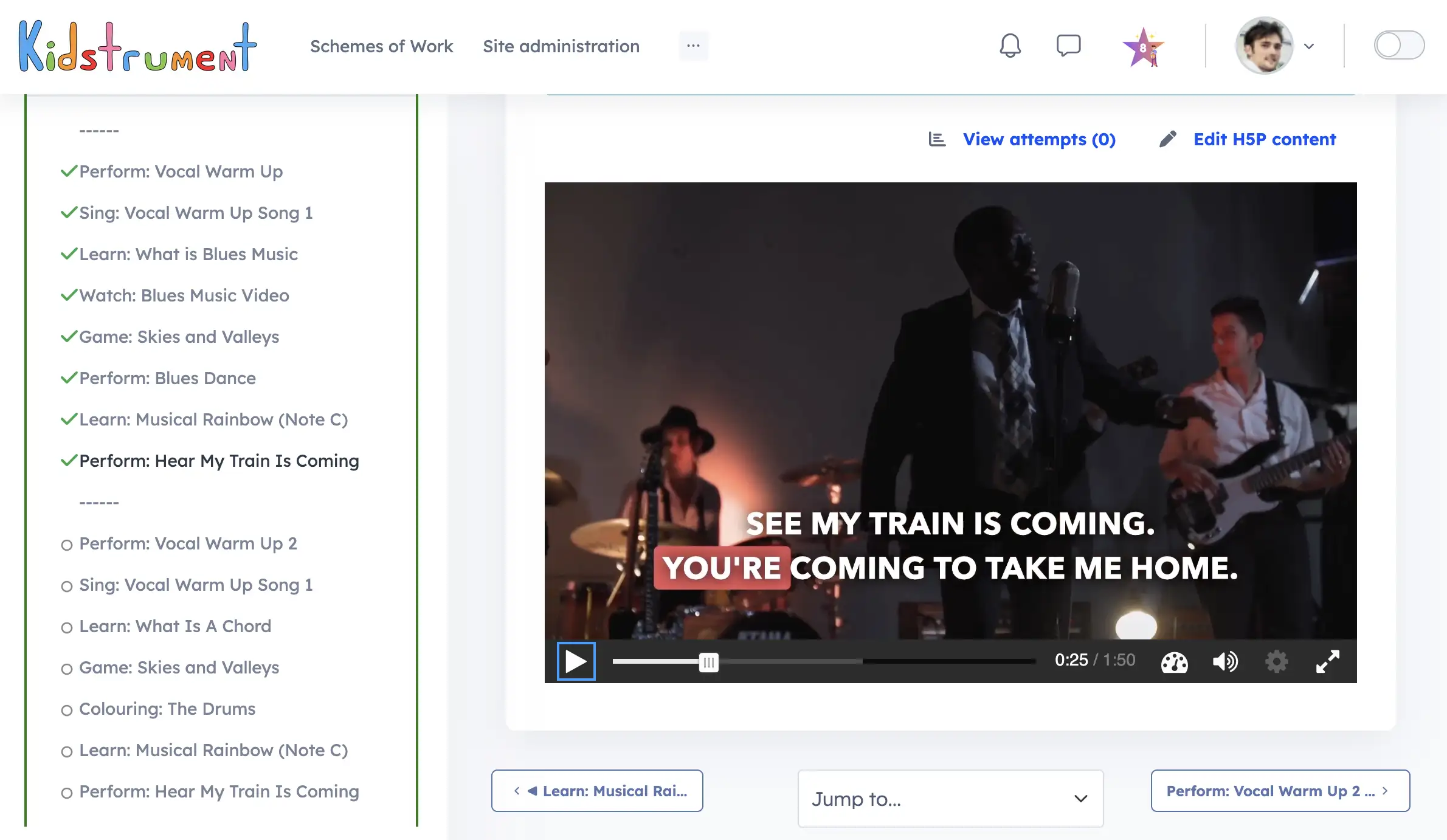Open the messages chat bubble
Screen dimensions: 1447x840
[x=1068, y=45]
